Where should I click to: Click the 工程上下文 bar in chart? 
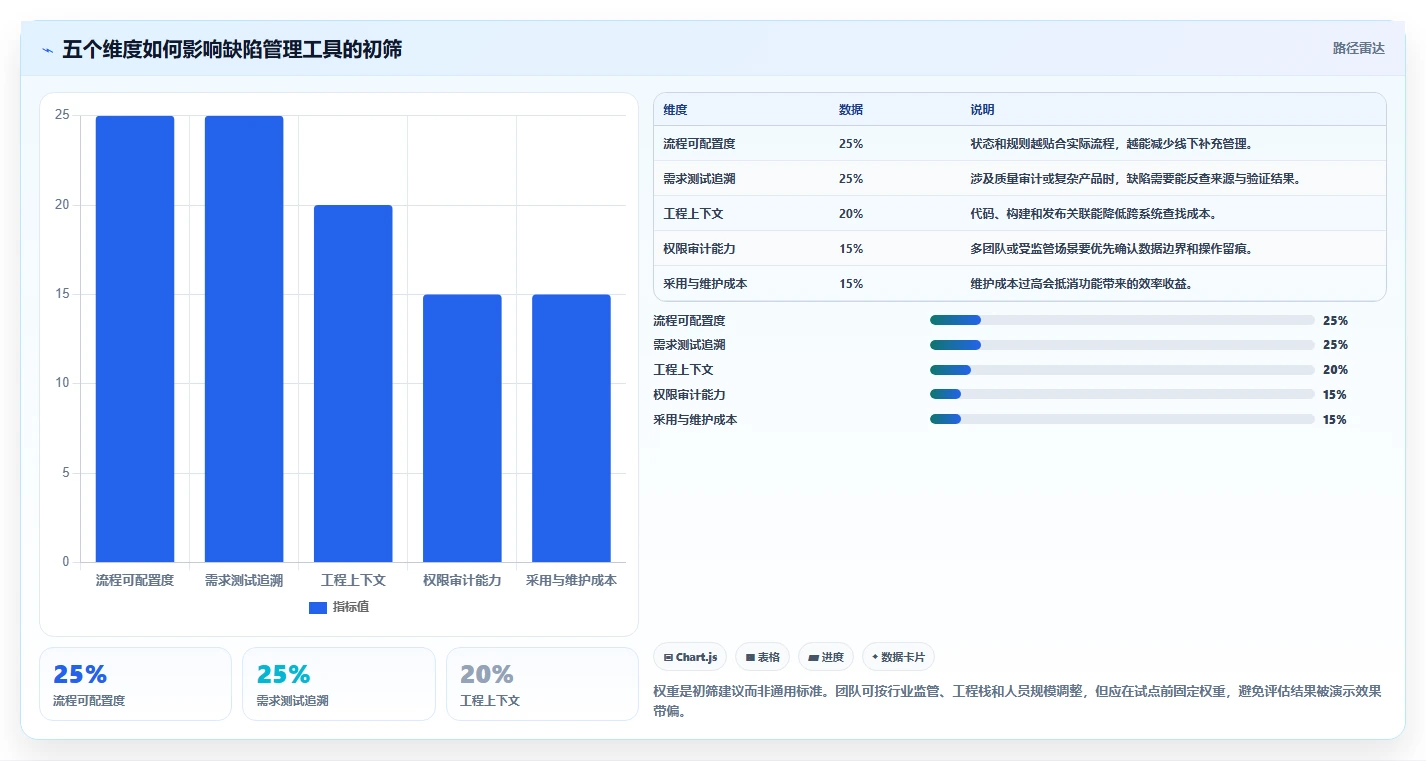pos(353,383)
